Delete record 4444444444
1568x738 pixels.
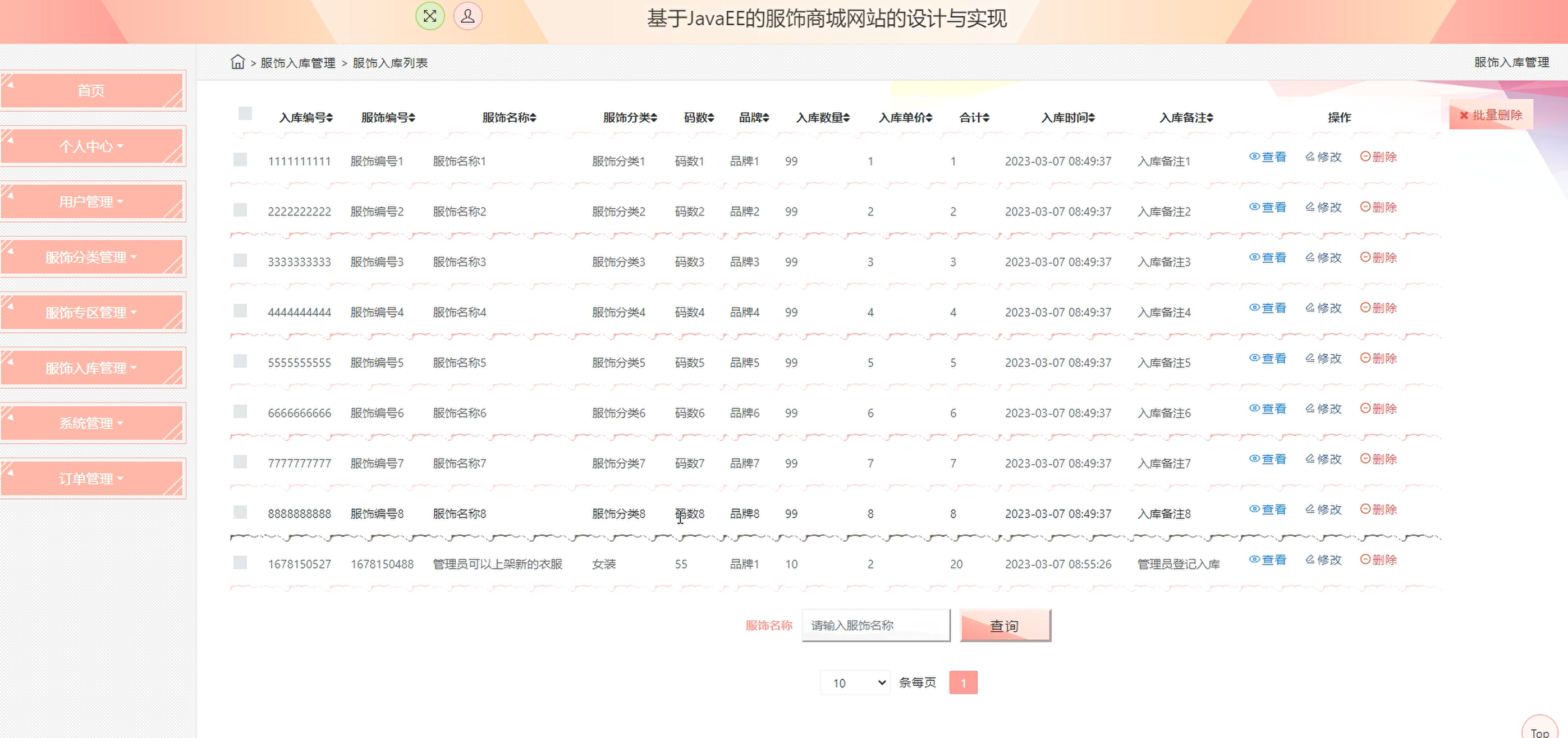pyautogui.click(x=1379, y=308)
